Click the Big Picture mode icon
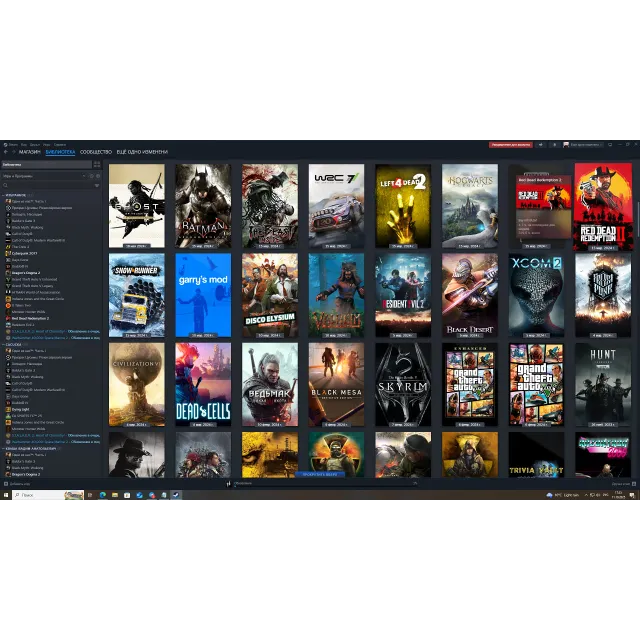The width and height of the screenshot is (640, 640). click(x=610, y=144)
